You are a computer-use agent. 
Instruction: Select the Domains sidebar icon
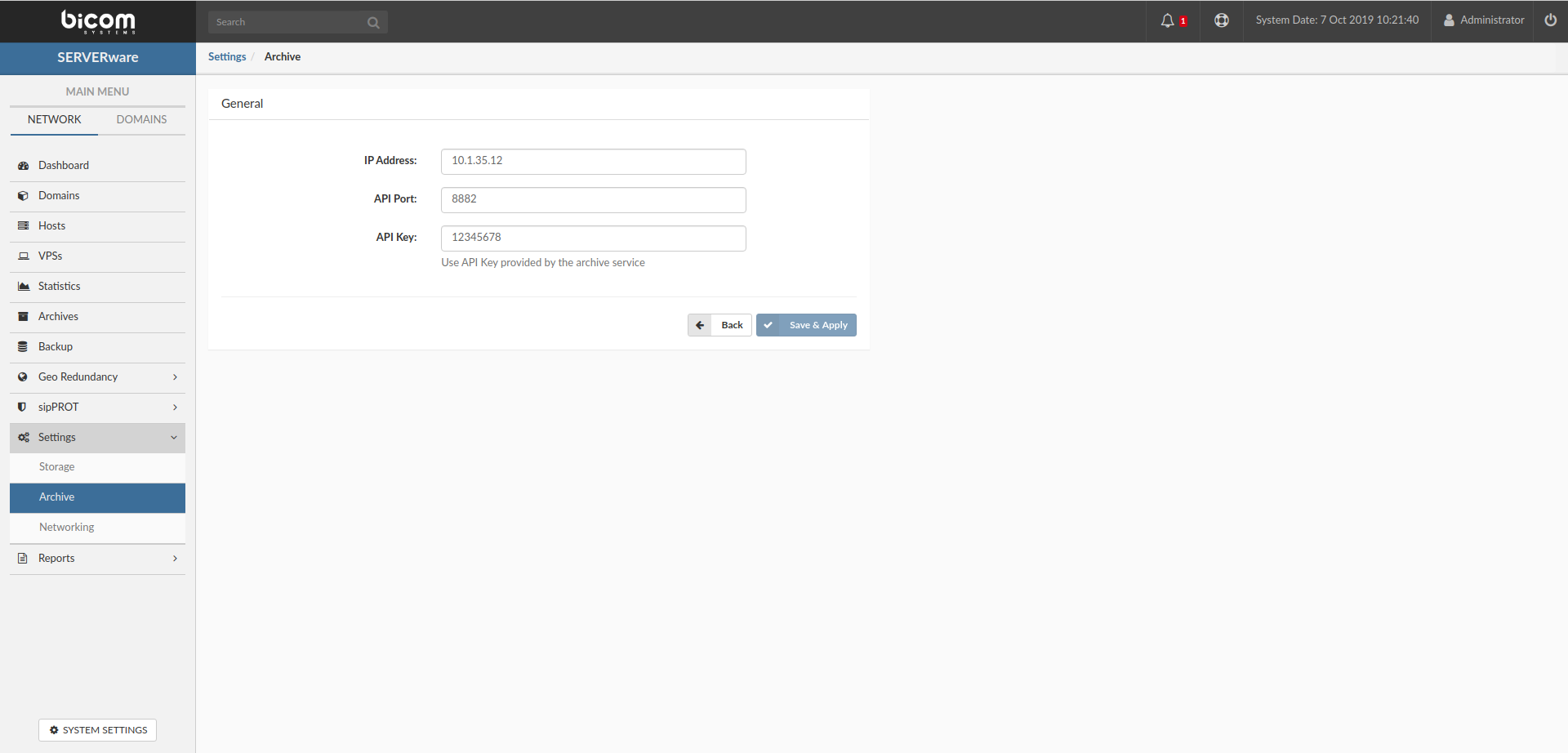(23, 195)
